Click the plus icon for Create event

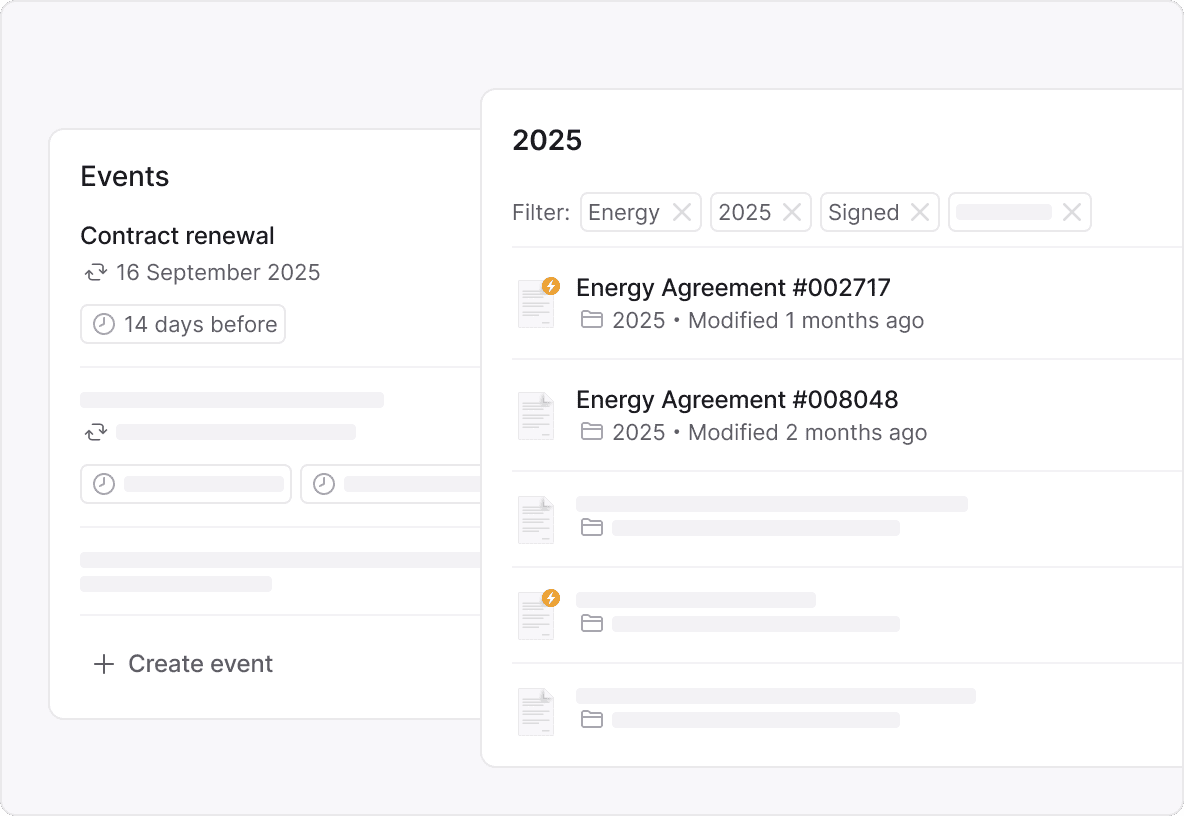[x=103, y=664]
